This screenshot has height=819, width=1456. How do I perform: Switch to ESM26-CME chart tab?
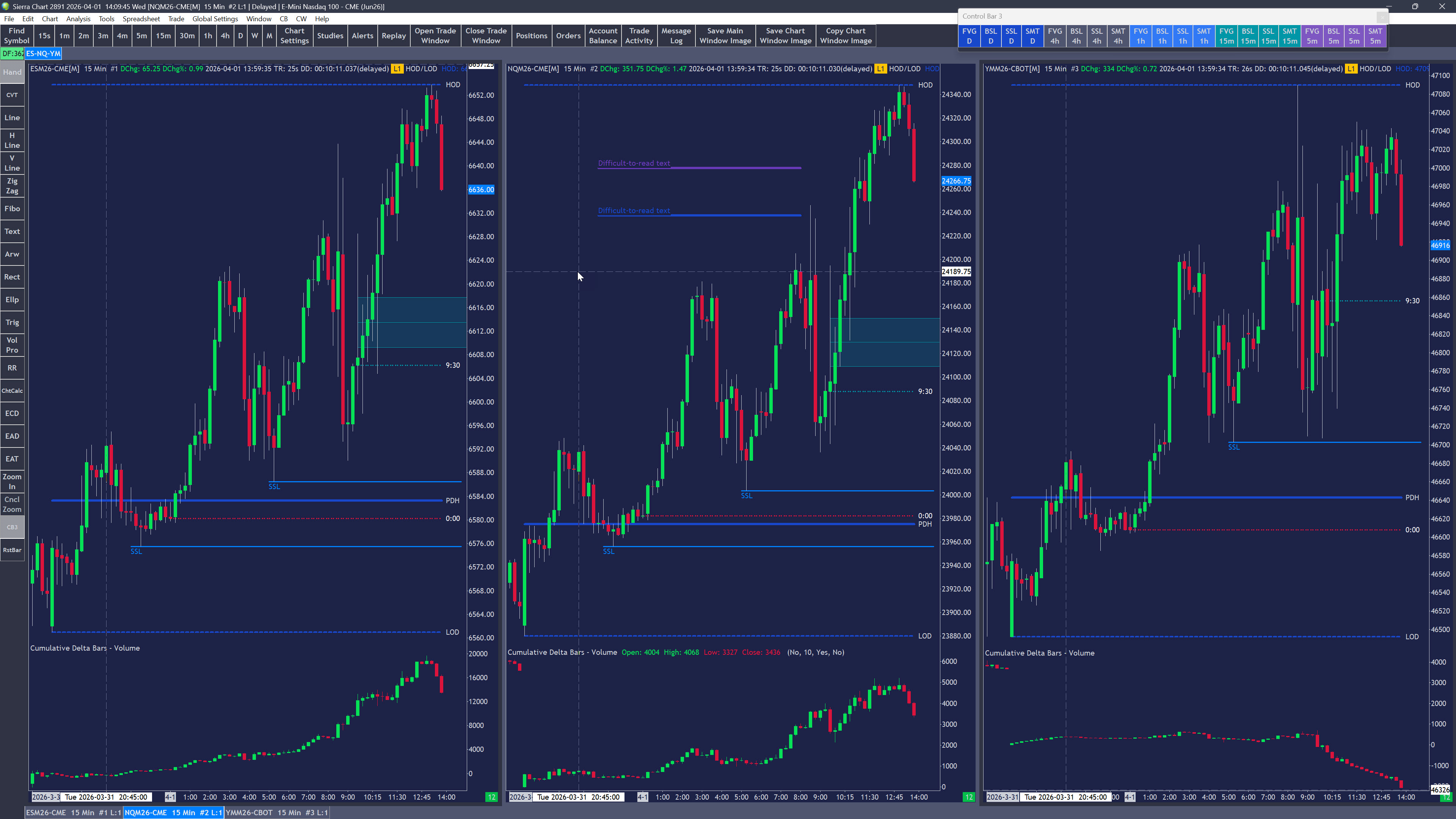pos(74,812)
